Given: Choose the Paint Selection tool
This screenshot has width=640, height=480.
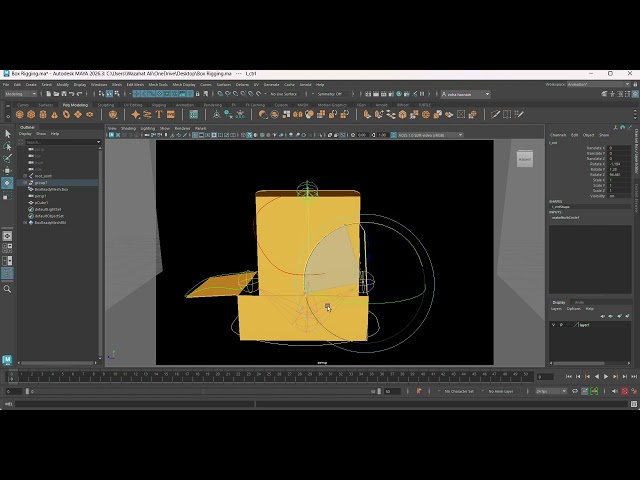Looking at the screenshot, I should [x=7, y=158].
